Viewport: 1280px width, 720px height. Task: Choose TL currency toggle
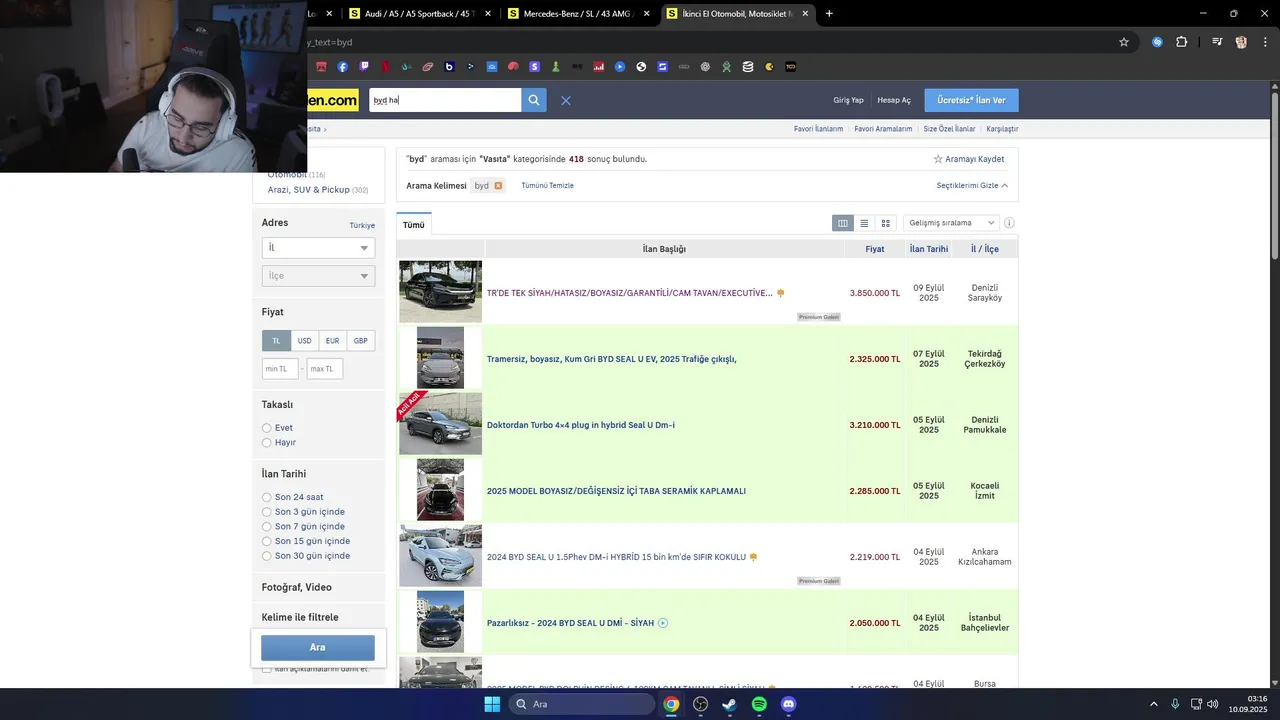click(x=276, y=341)
